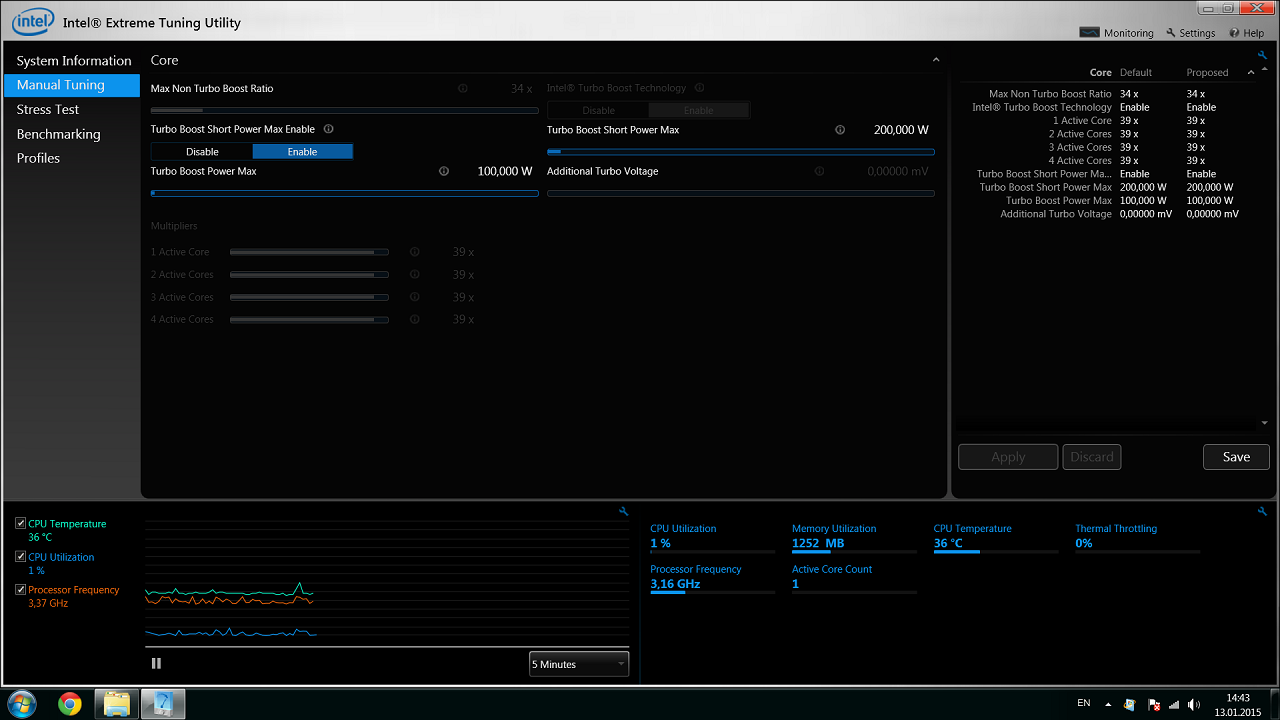Uncheck the Processor Frequency graph checkbox
The width and height of the screenshot is (1280, 720).
click(x=21, y=590)
